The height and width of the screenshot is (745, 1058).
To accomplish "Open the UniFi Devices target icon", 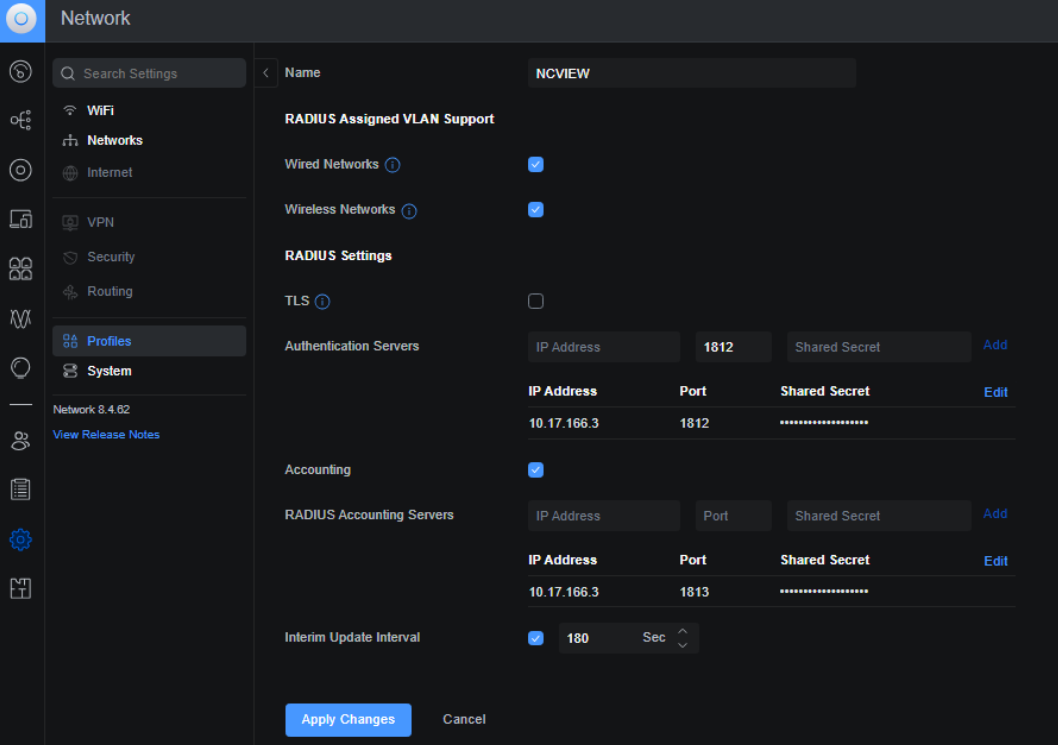I will click(20, 170).
